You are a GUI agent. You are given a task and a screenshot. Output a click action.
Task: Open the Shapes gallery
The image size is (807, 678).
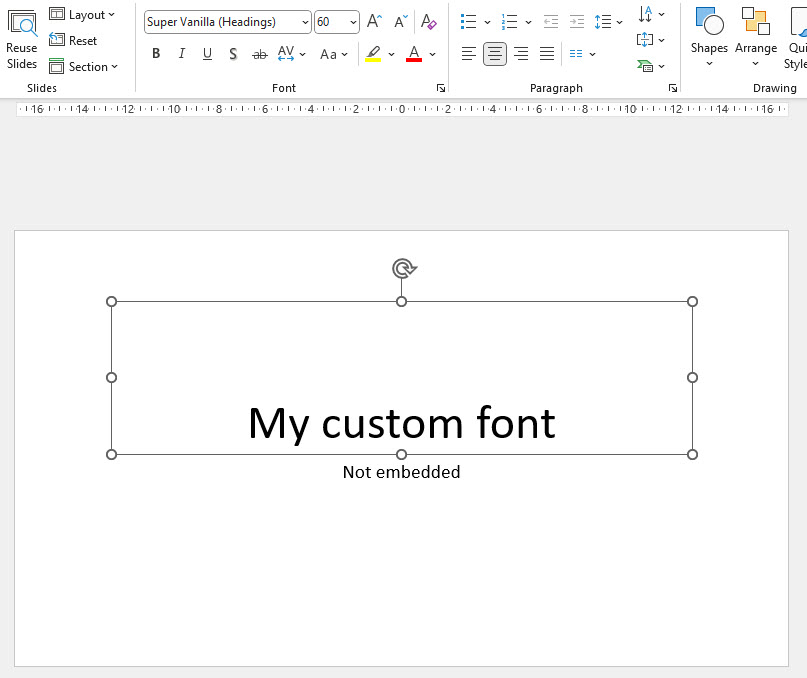[709, 37]
